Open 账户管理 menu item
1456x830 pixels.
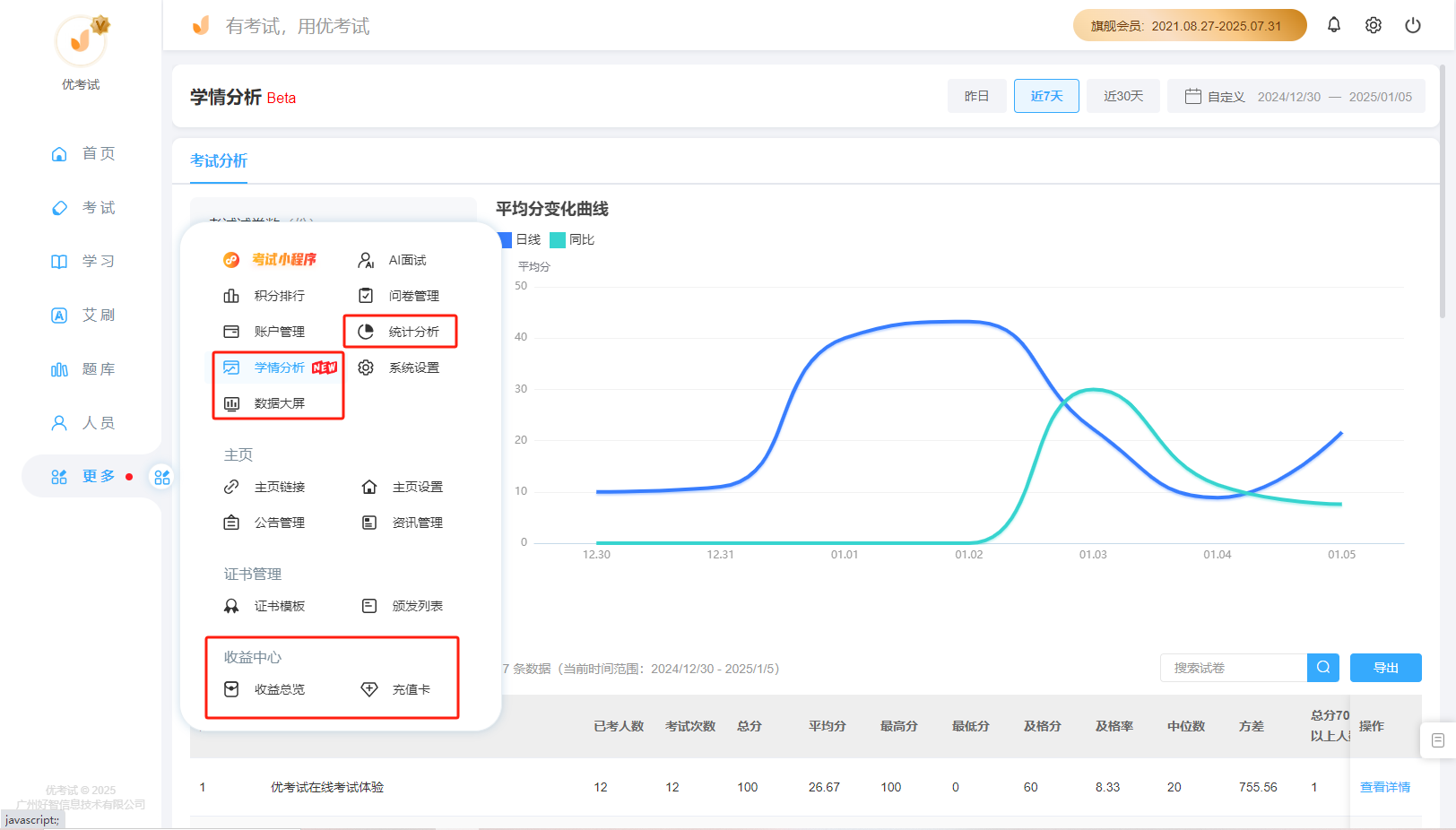[x=264, y=332]
